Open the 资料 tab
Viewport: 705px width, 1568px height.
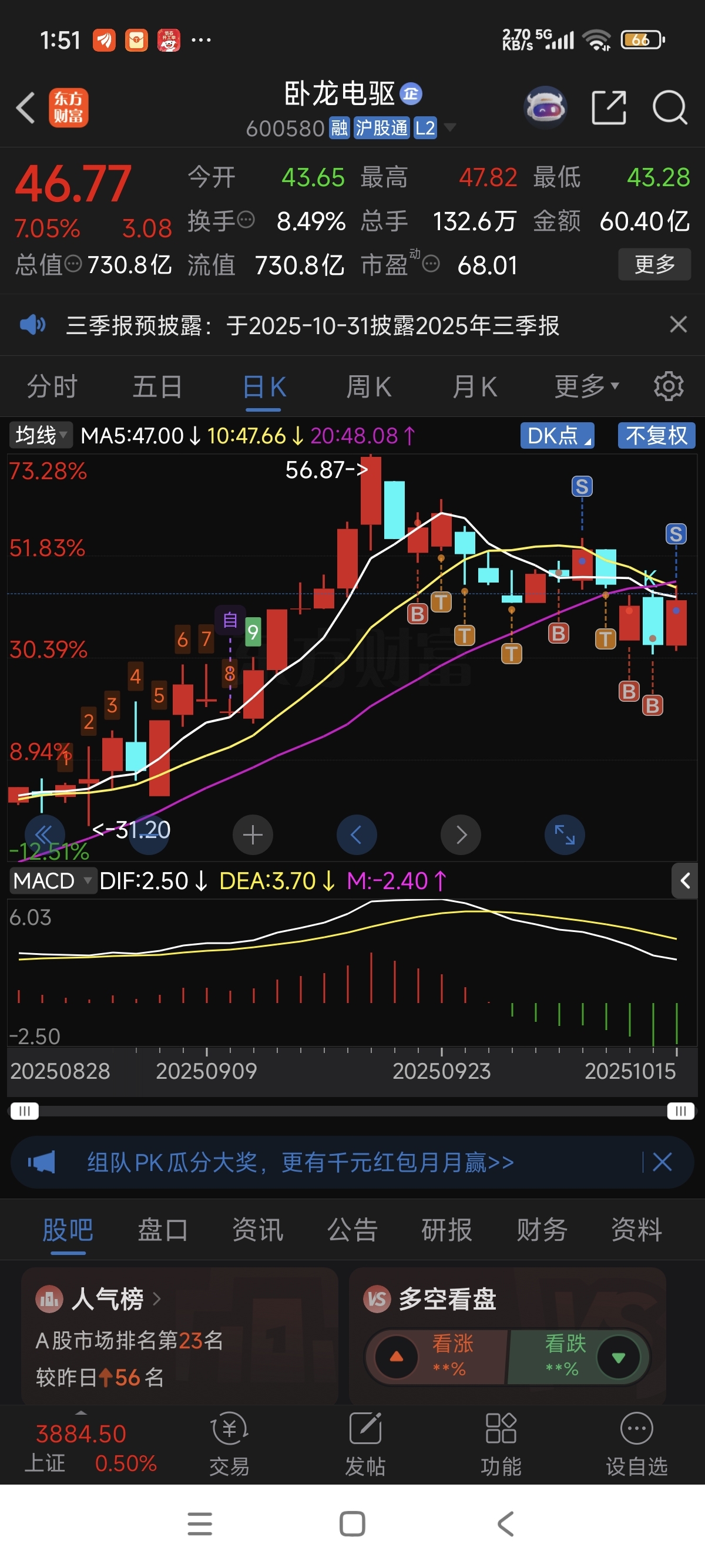tap(637, 1230)
